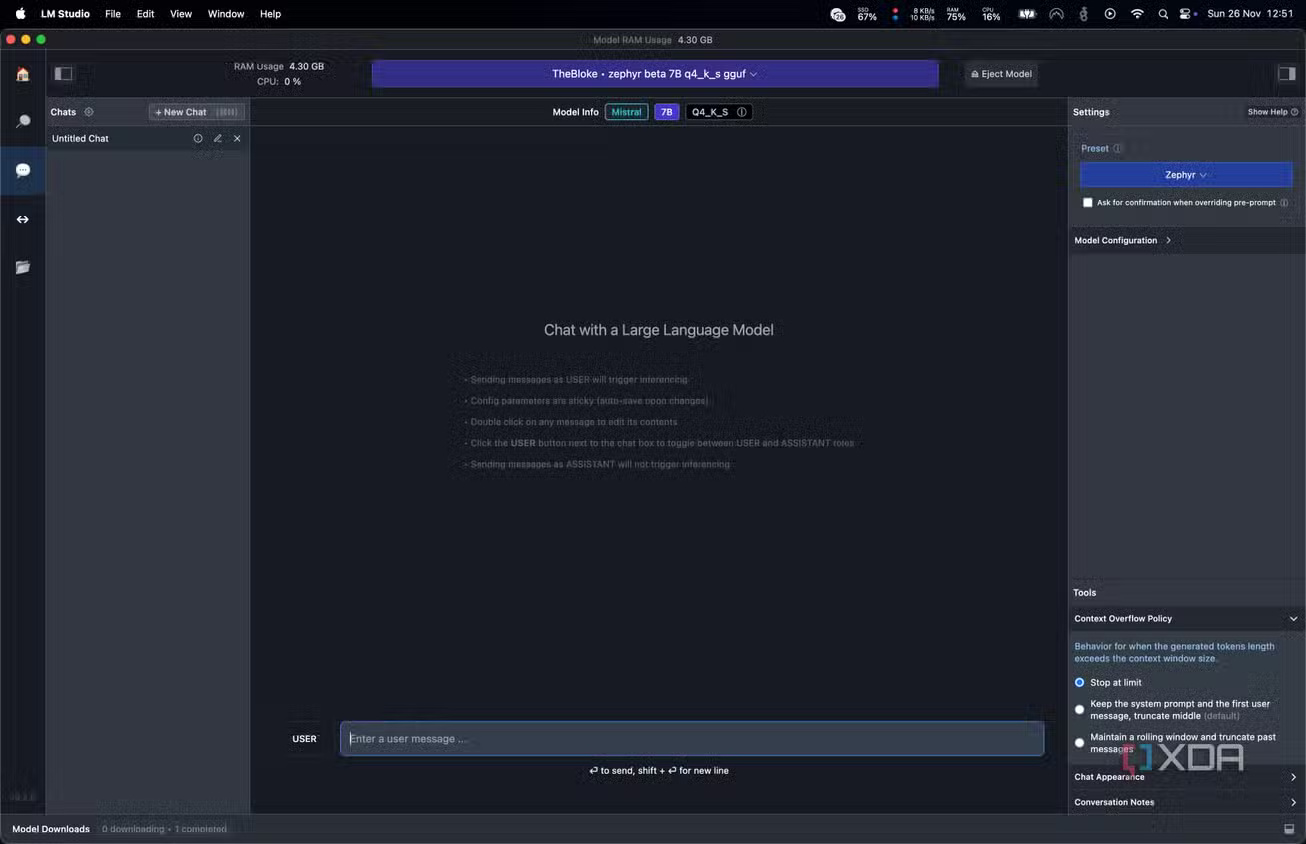Click the 7B model size tag
The height and width of the screenshot is (844, 1306).
tap(666, 112)
